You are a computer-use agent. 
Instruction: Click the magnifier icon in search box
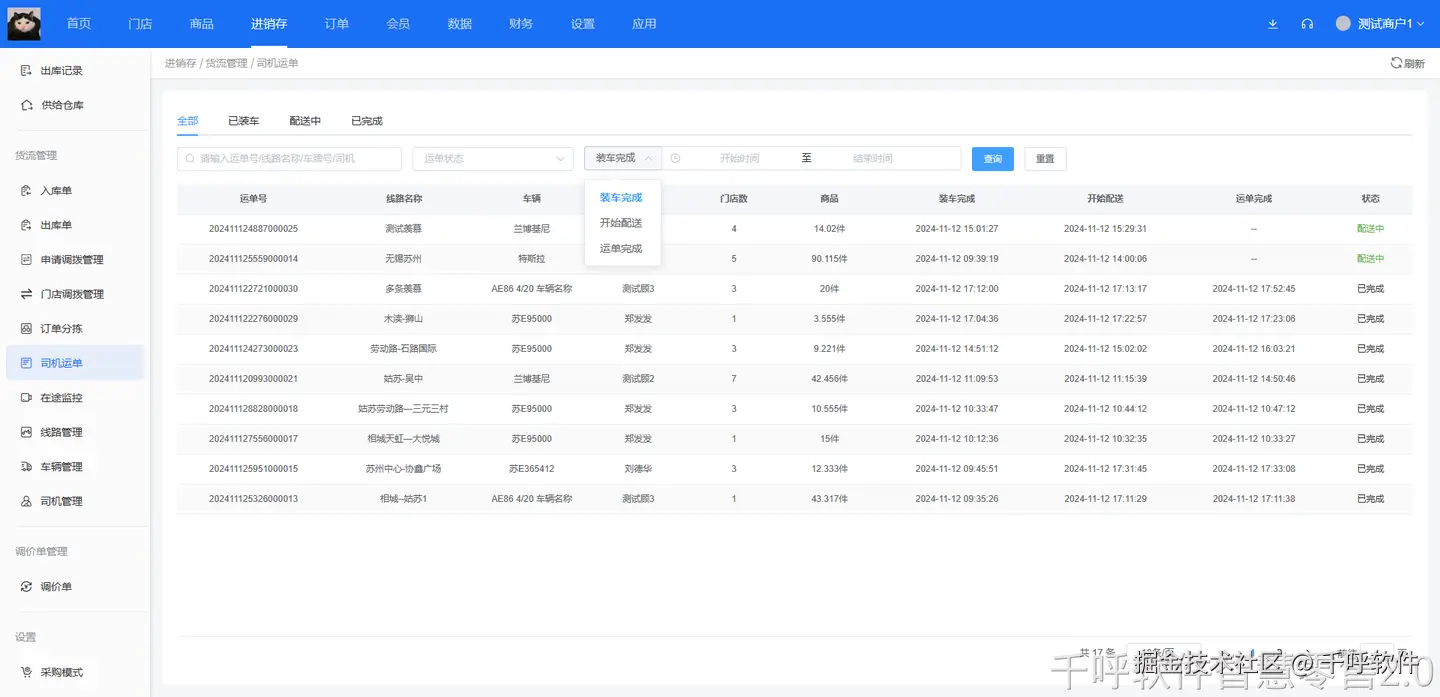click(190, 158)
